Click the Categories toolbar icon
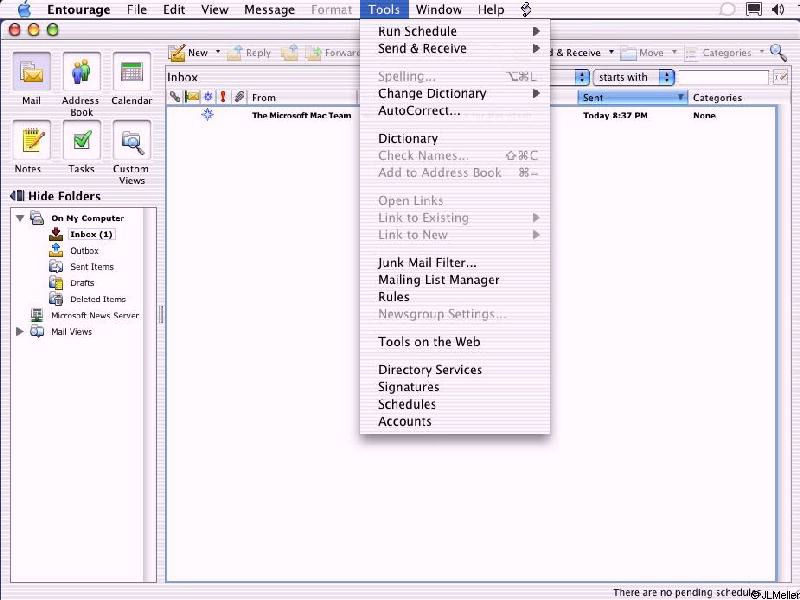Screen dimensions: 800x600 (x=691, y=53)
